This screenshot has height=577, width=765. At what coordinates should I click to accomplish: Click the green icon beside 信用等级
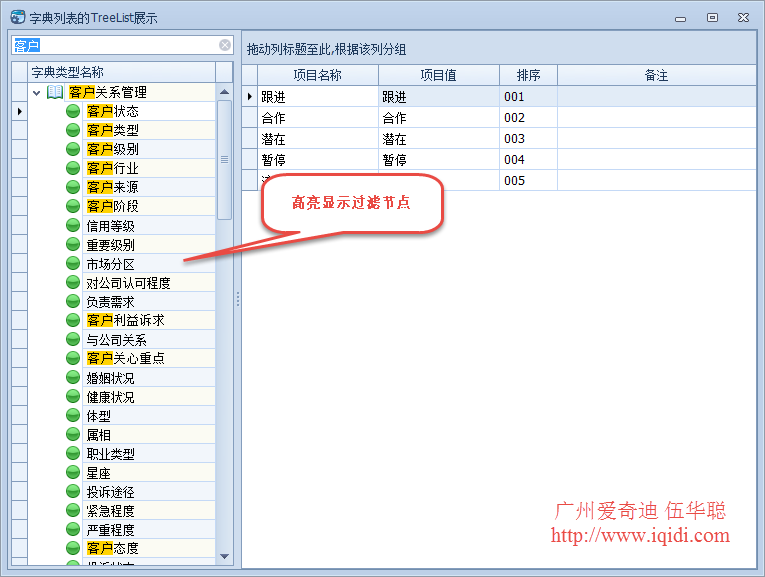pos(73,225)
